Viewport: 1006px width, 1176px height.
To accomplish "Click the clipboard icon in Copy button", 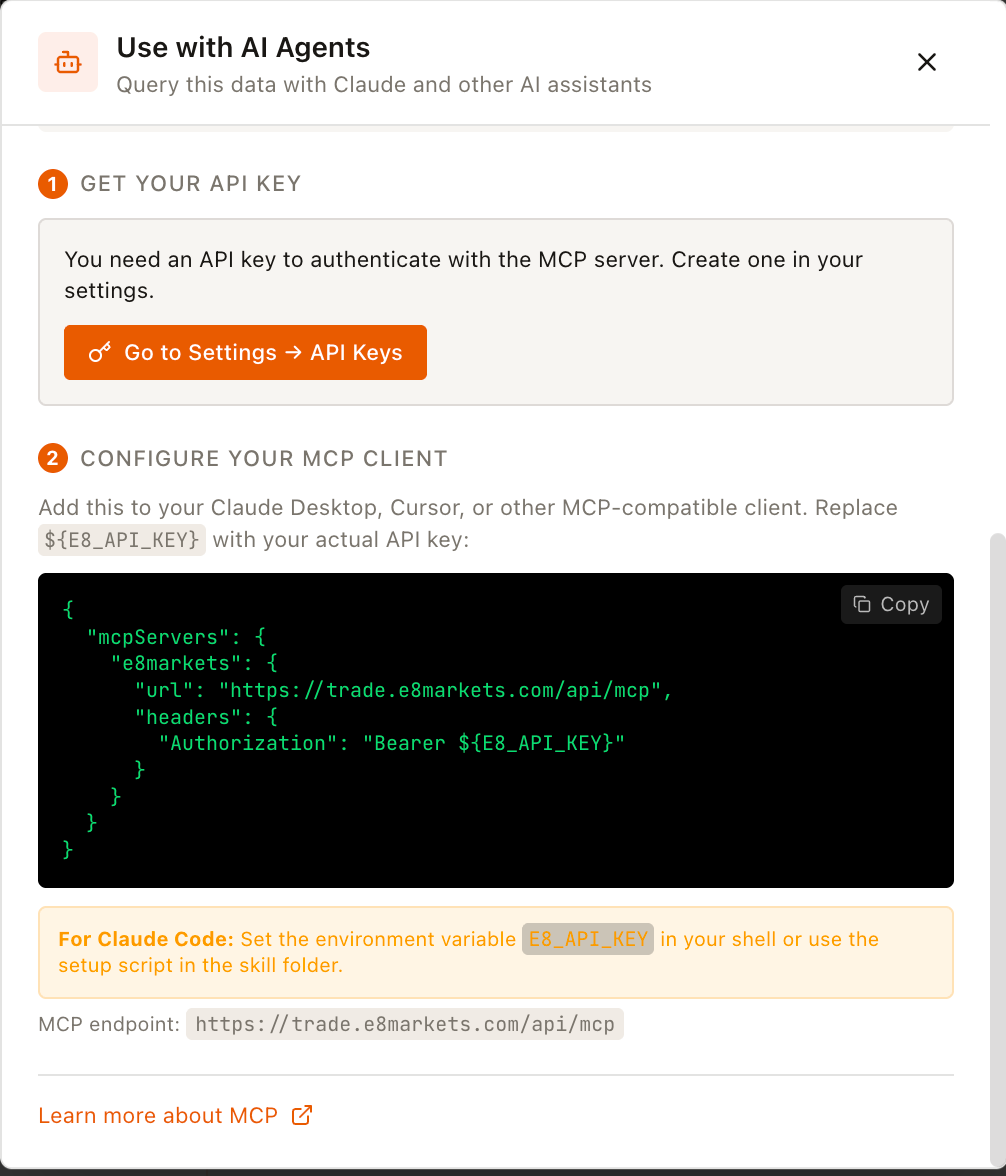I will click(x=861, y=604).
